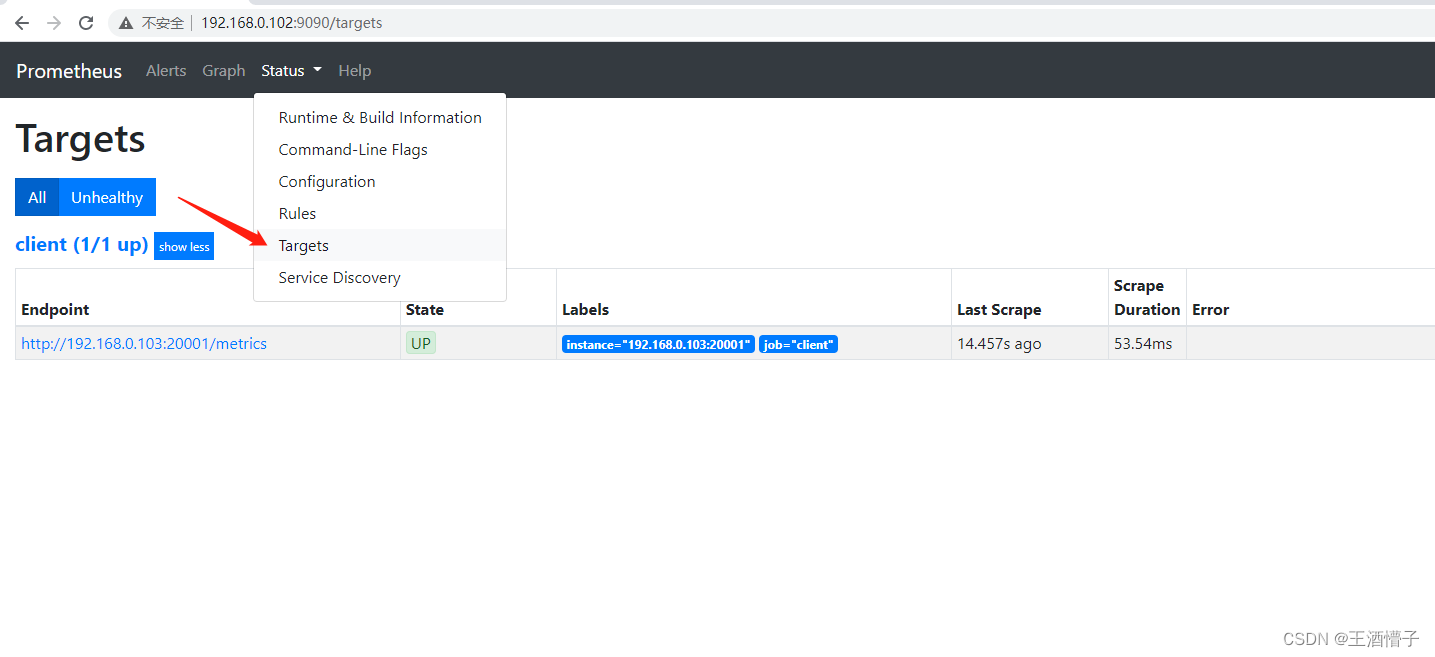Click the client (1/1 up) heading link
The image size is (1435, 657).
82,245
